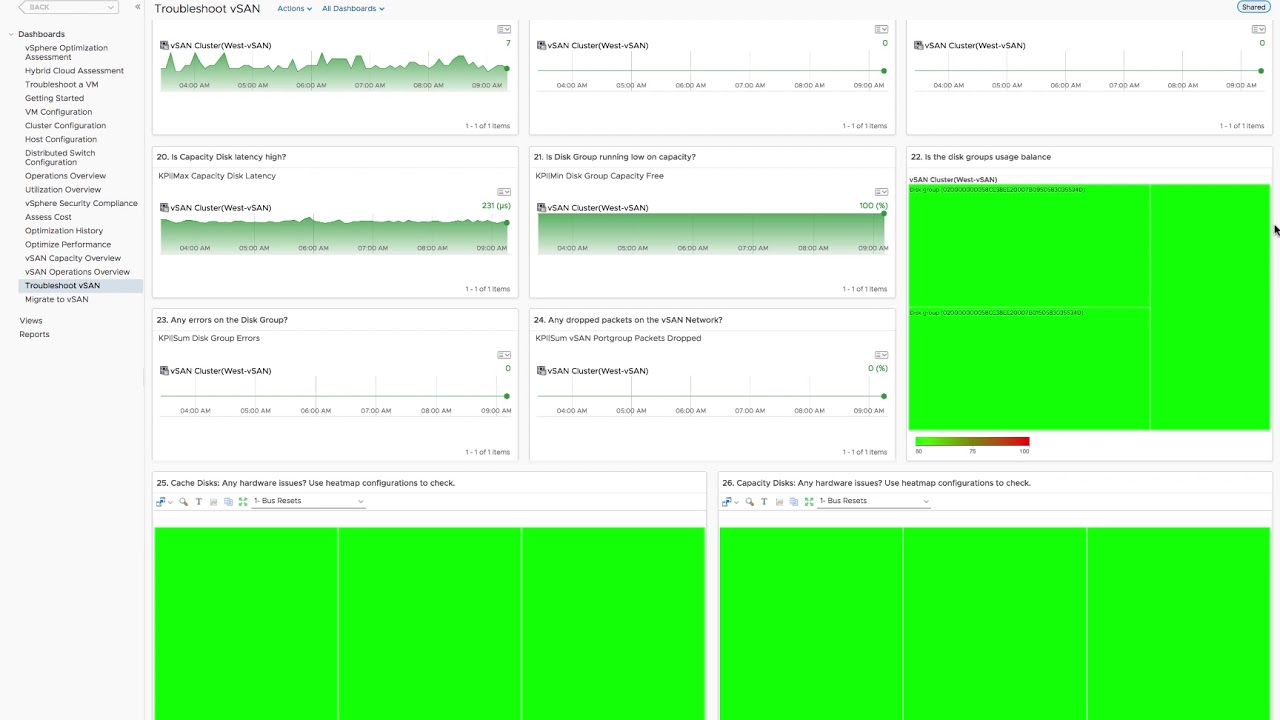Select the second disk group heatmap tile in widget 22
1280x720 pixels.
click(x=1029, y=369)
